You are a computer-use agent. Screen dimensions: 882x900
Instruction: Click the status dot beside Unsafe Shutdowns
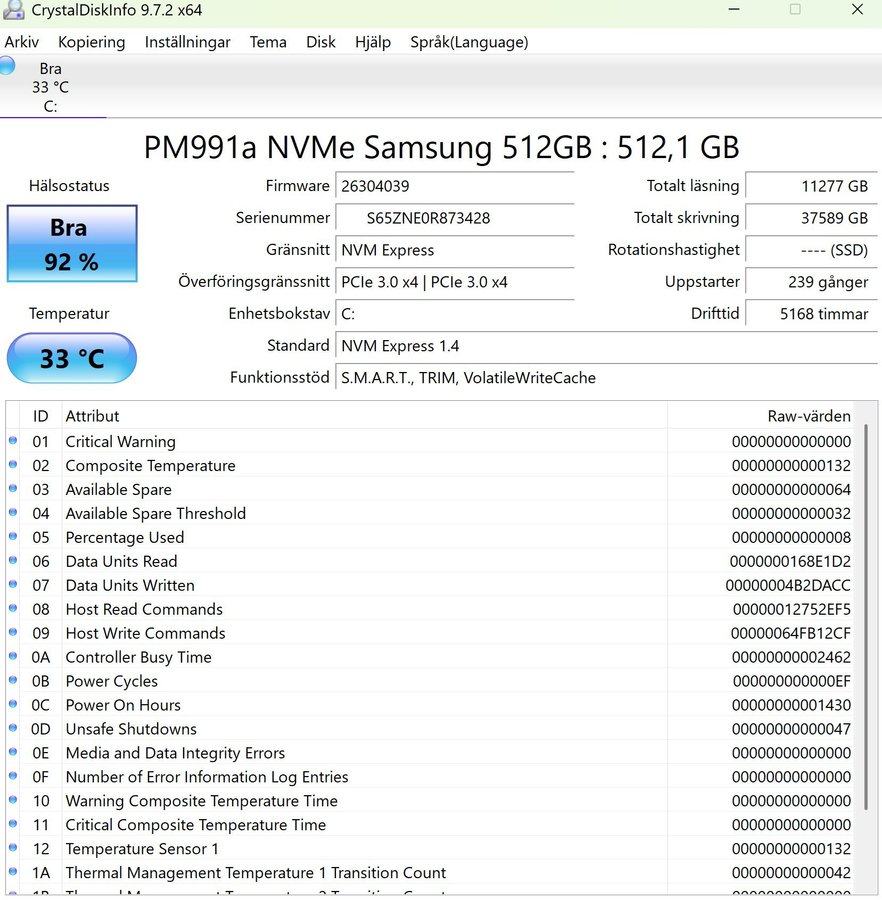point(13,729)
